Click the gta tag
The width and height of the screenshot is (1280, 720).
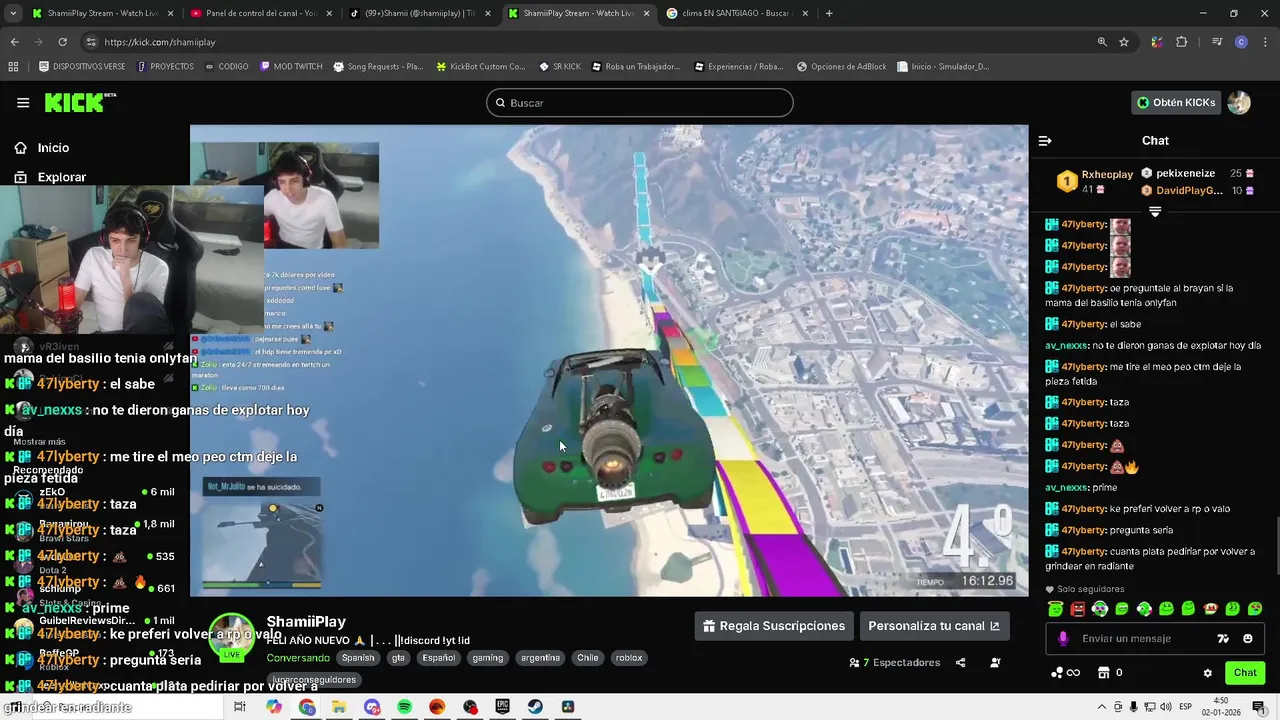(x=398, y=658)
